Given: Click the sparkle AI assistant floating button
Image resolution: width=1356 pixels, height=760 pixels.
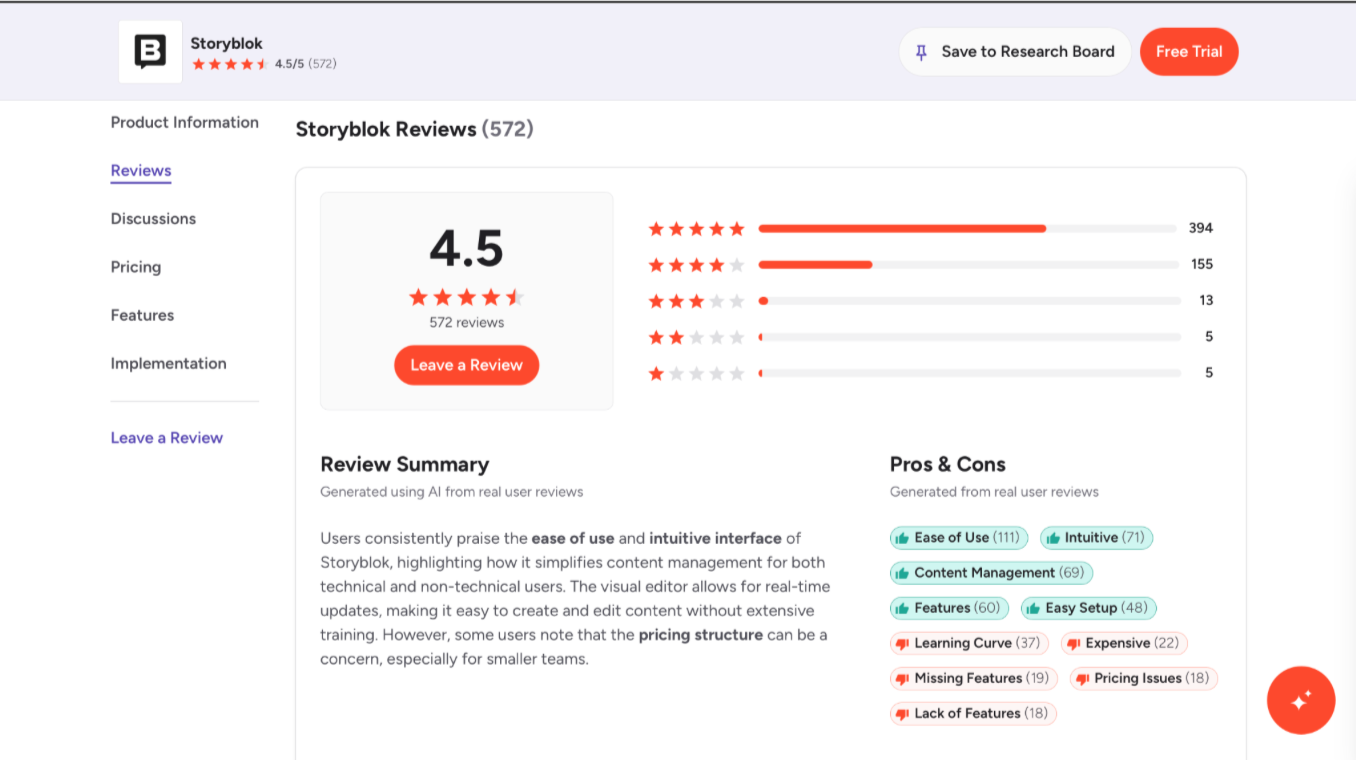Looking at the screenshot, I should pyautogui.click(x=1300, y=701).
